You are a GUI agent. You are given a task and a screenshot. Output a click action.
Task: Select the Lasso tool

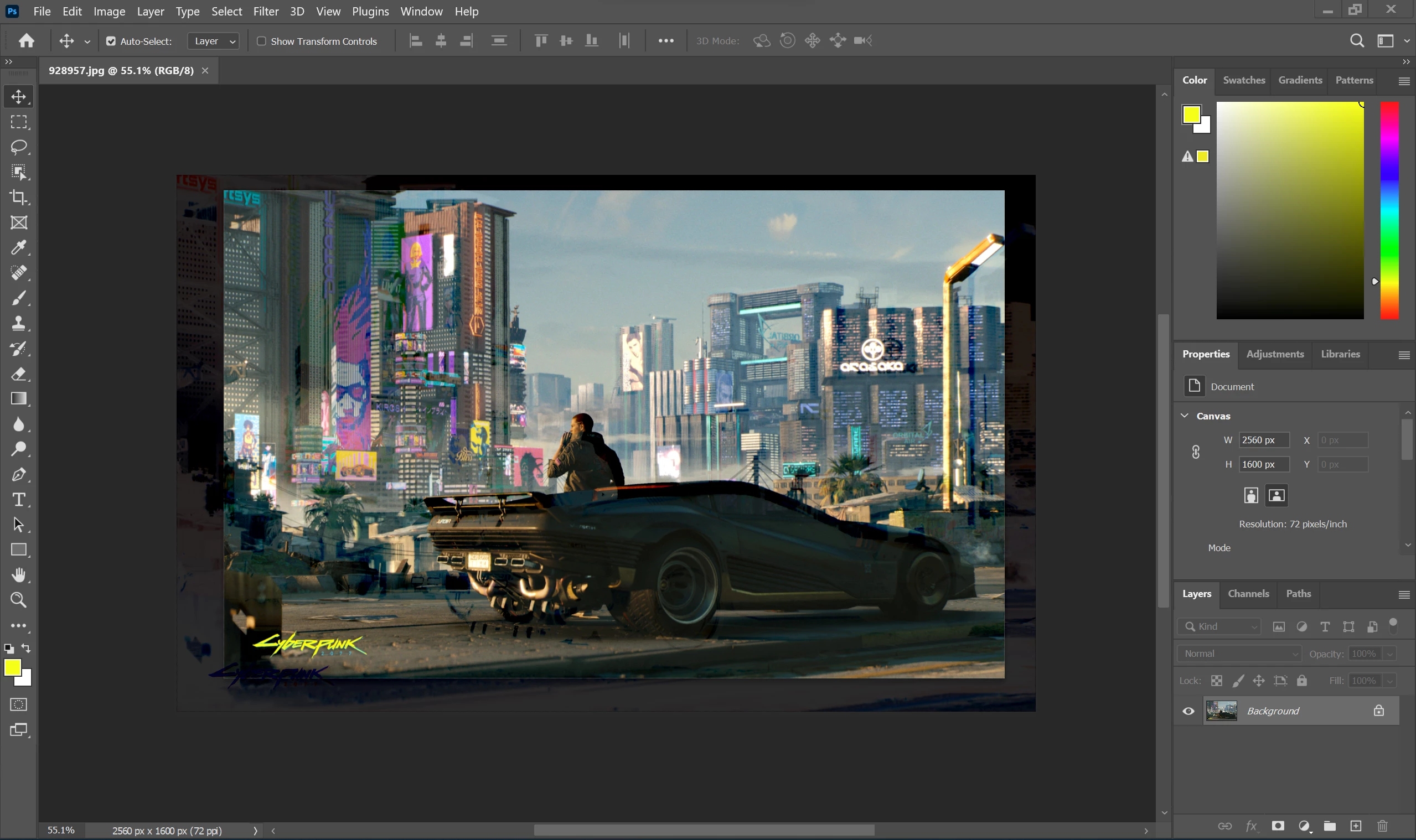click(19, 147)
